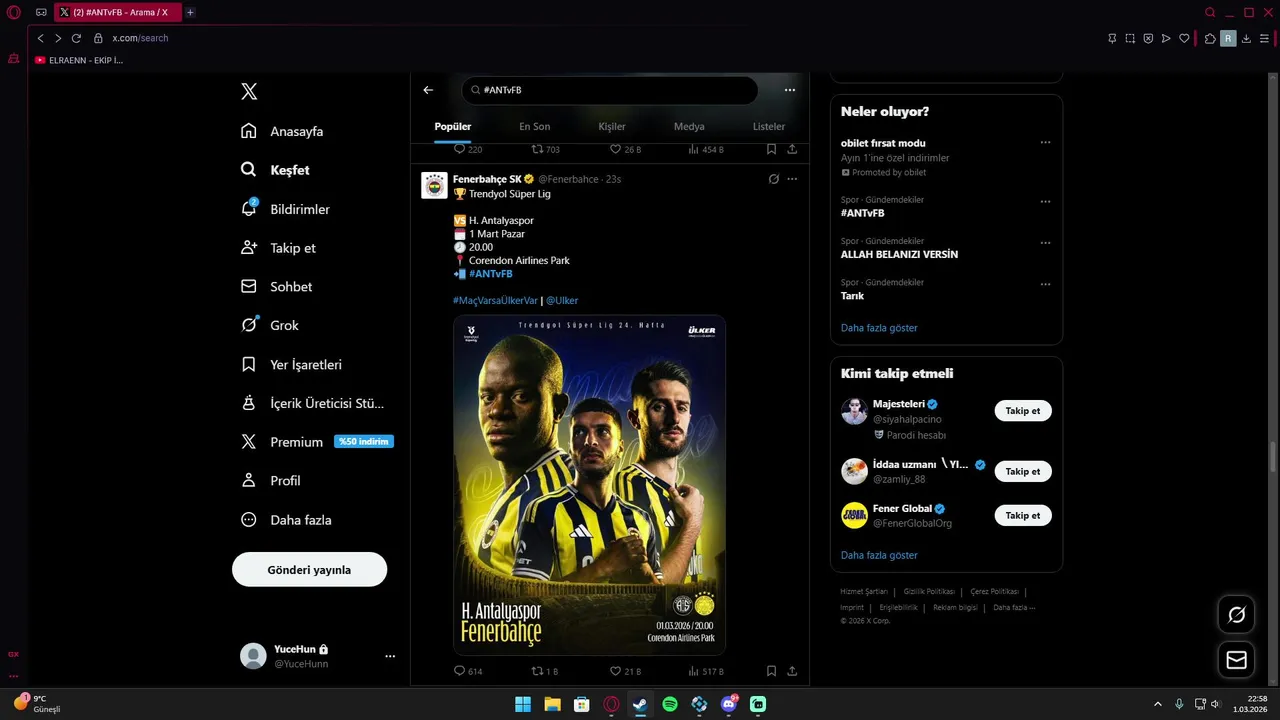Share the Fenerbahçe match post
This screenshot has width=1280, height=720.
[x=792, y=671]
